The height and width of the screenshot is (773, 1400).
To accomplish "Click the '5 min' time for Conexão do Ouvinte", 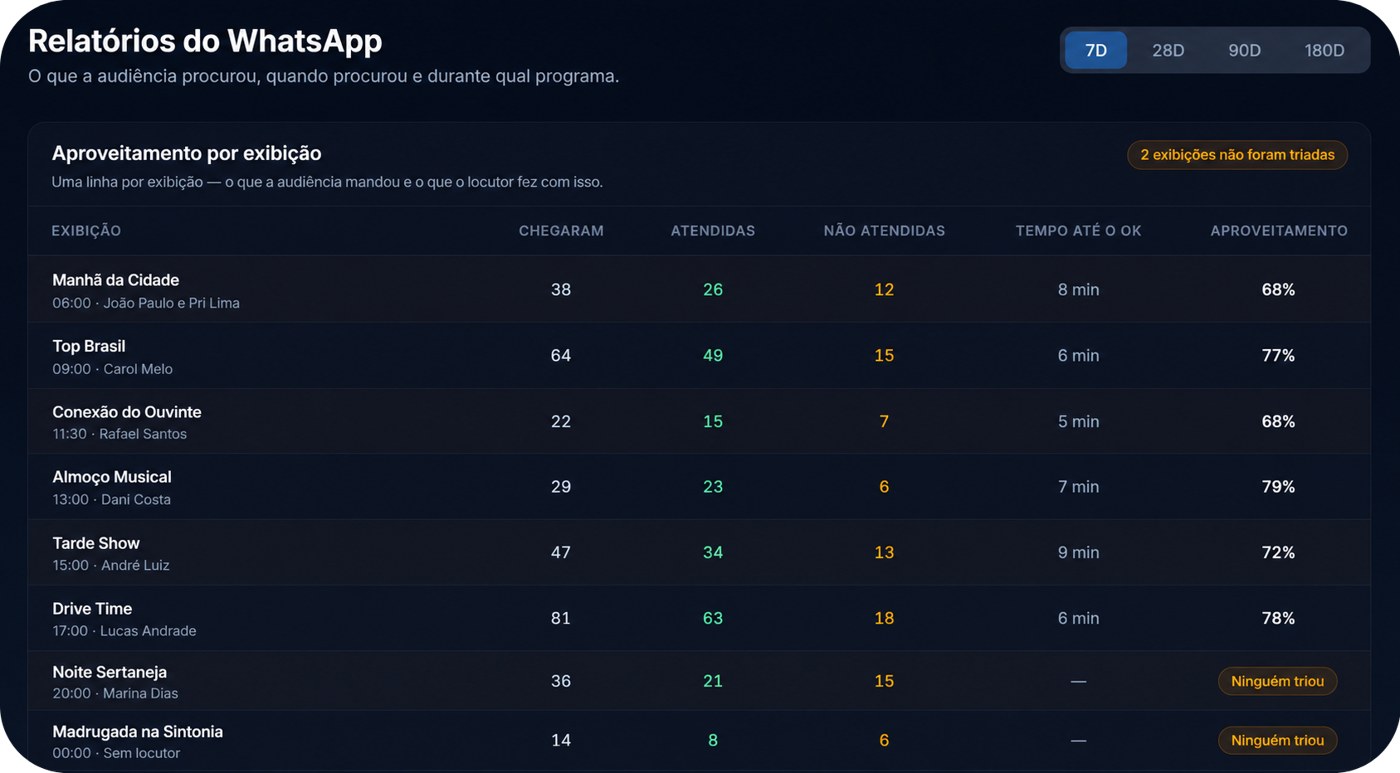I will (x=1078, y=421).
